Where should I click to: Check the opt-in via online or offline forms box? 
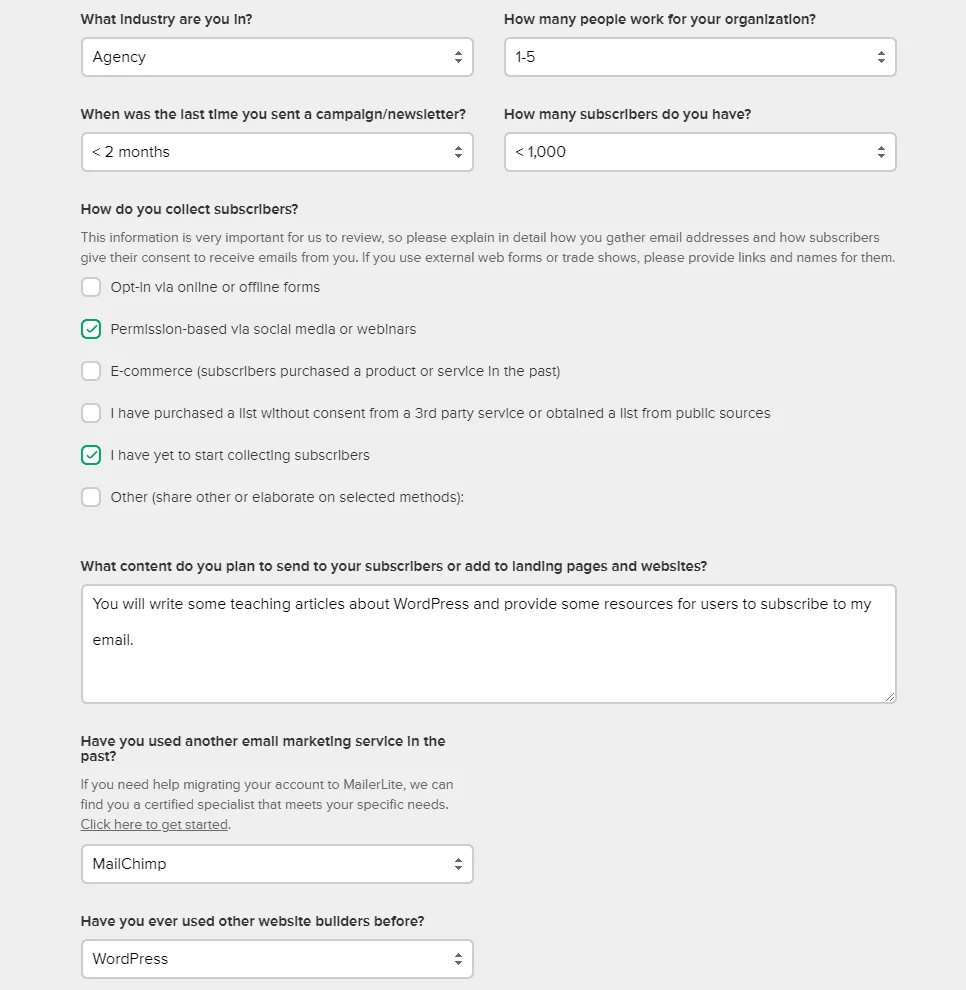(91, 287)
